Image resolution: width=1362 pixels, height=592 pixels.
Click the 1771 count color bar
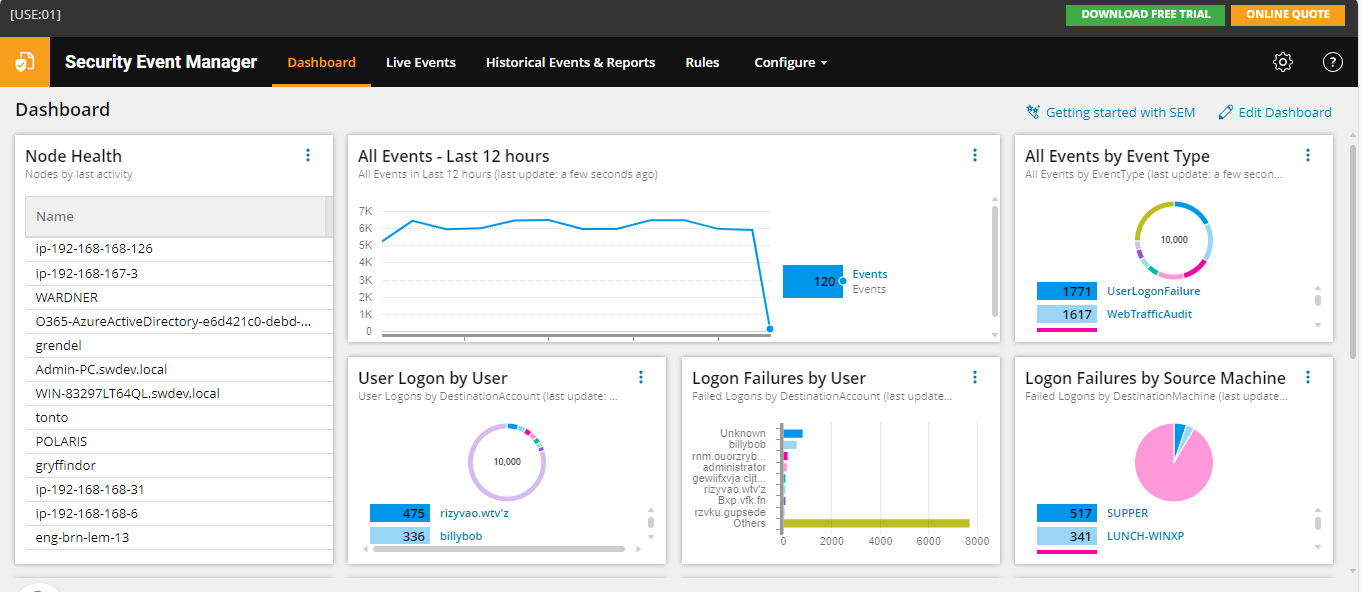[x=1067, y=291]
